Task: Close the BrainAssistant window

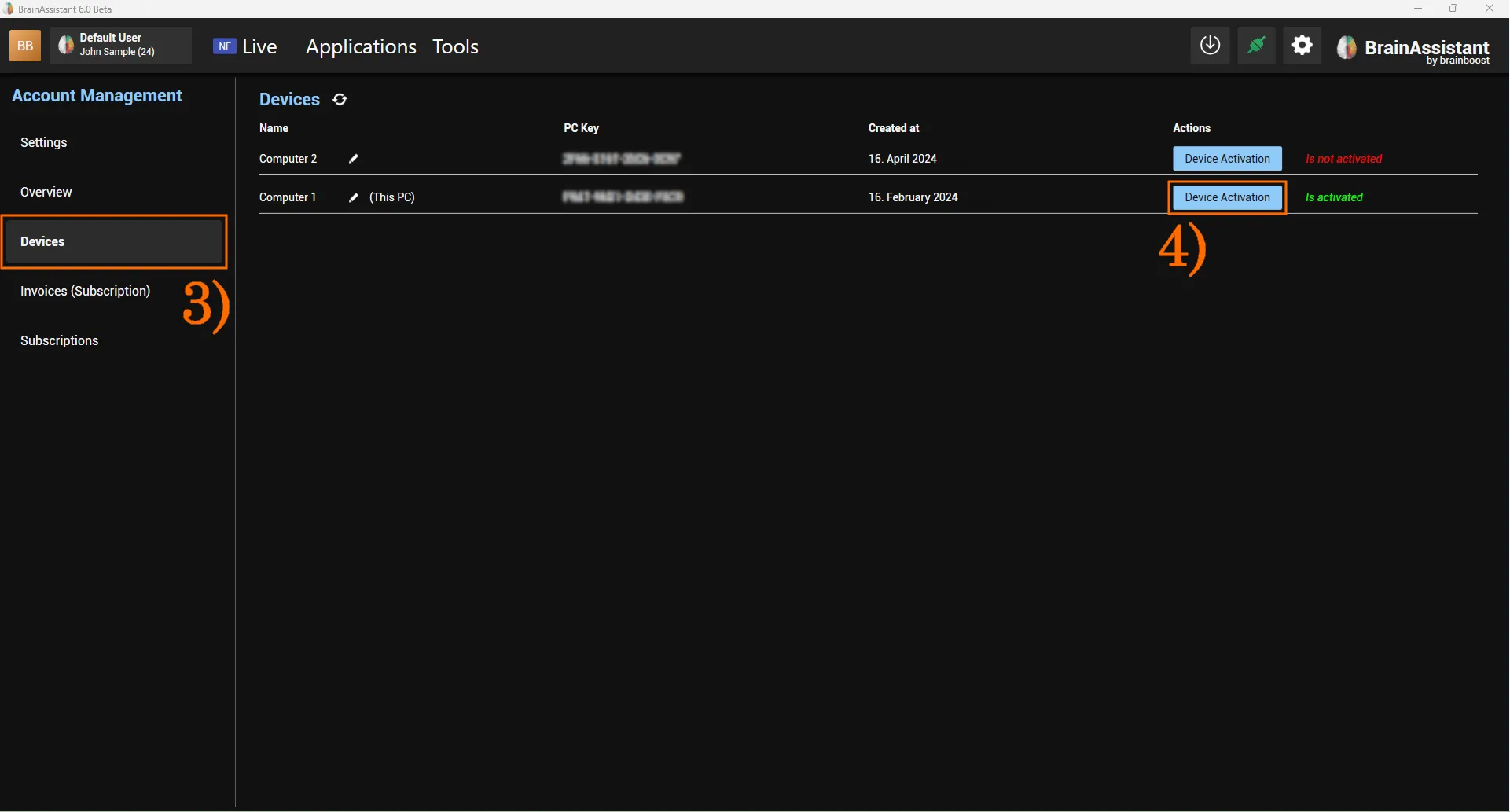Action: coord(1490,9)
